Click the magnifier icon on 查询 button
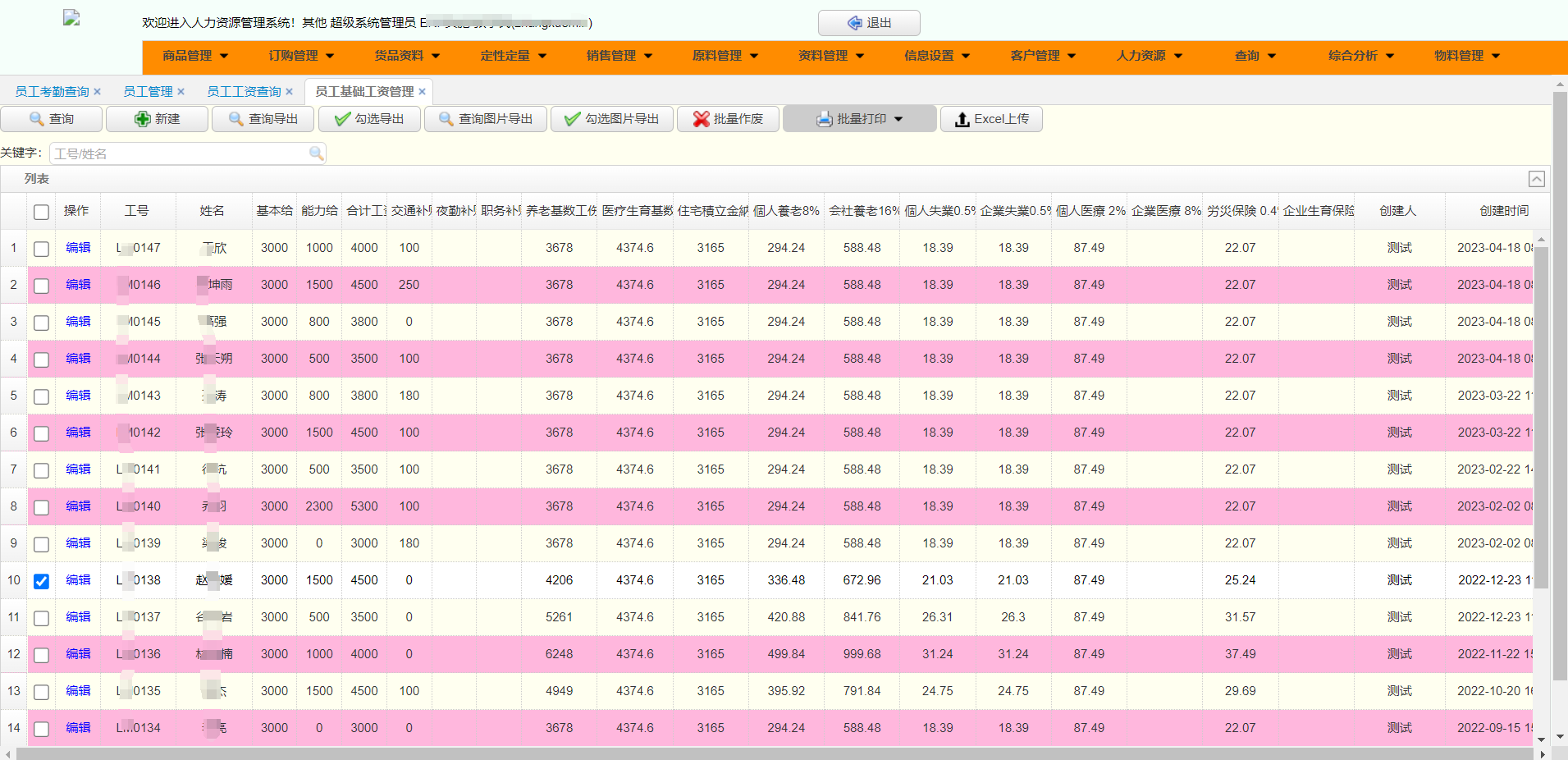Screen dimensions: 1568x760 pos(36,119)
